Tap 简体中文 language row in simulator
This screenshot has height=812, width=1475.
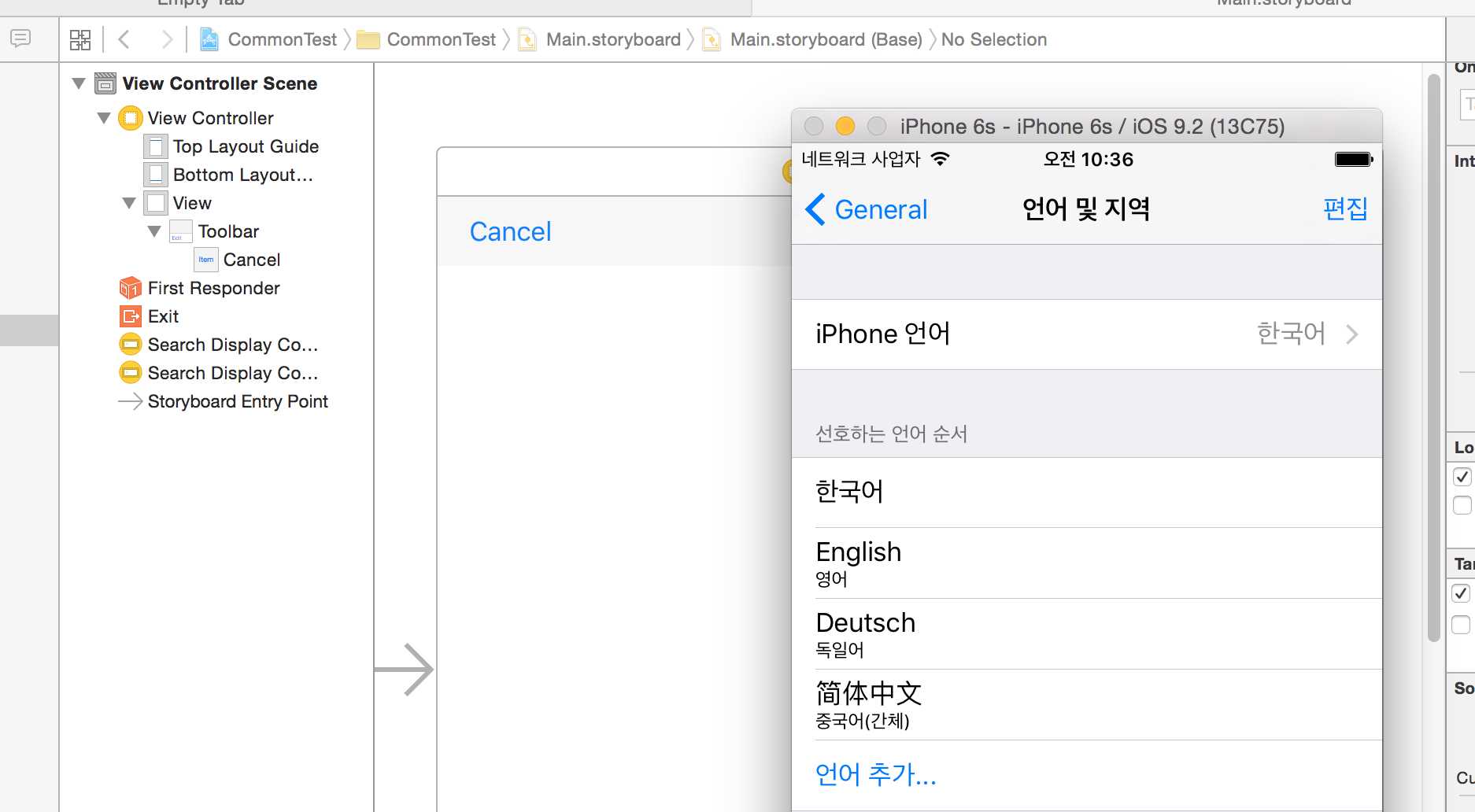click(x=1087, y=705)
